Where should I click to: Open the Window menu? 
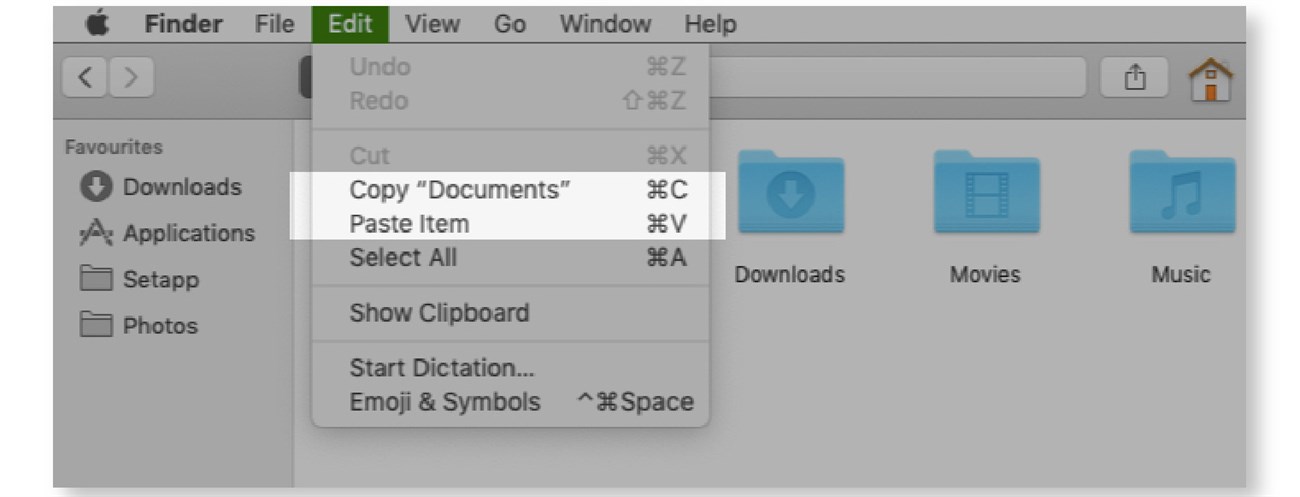603,24
